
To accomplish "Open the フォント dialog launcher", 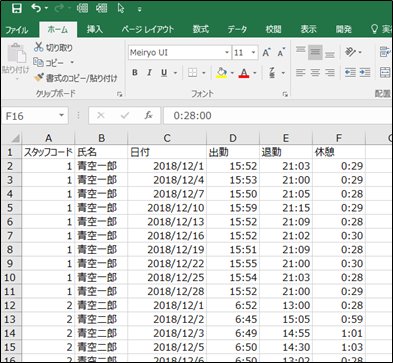I will pyautogui.click(x=285, y=95).
